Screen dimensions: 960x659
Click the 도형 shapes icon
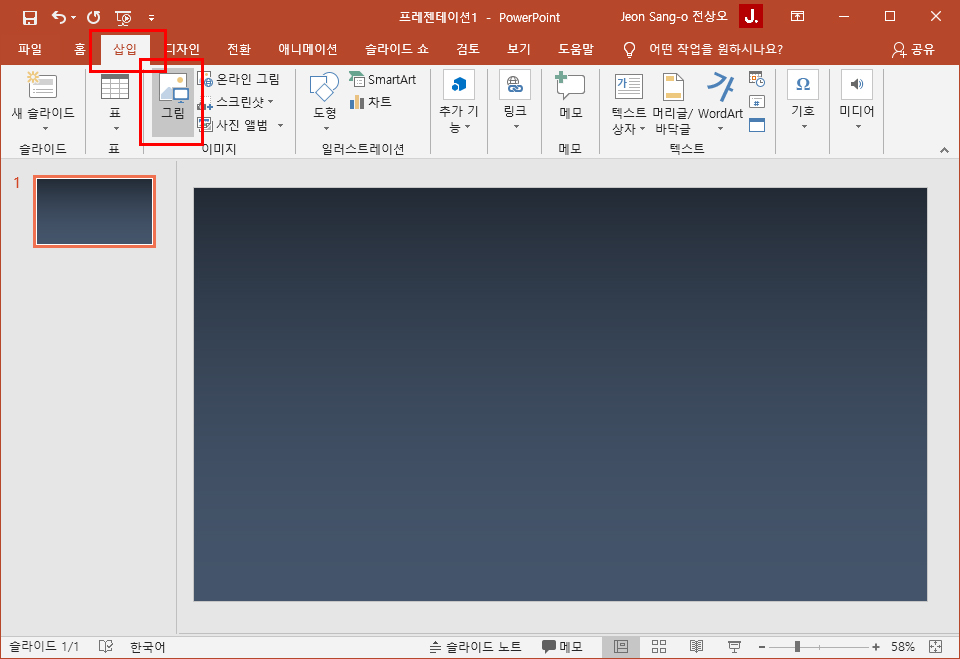pos(324,88)
